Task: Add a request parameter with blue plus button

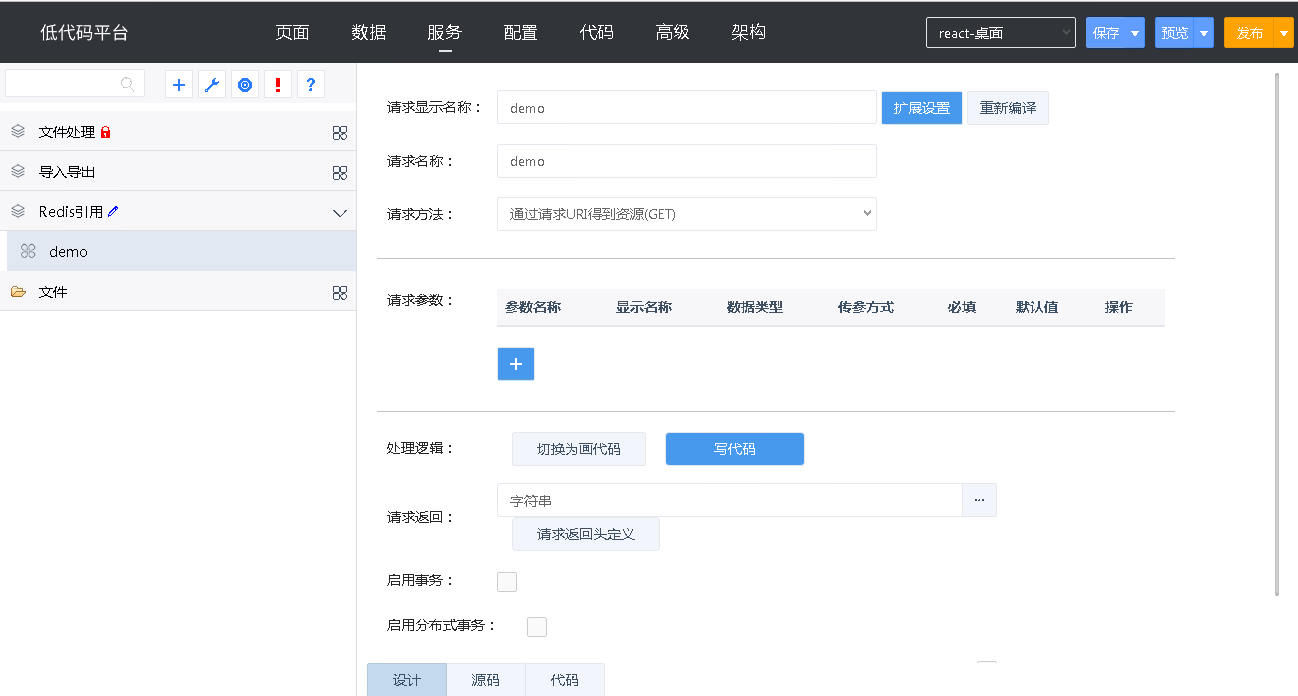Action: click(x=516, y=364)
